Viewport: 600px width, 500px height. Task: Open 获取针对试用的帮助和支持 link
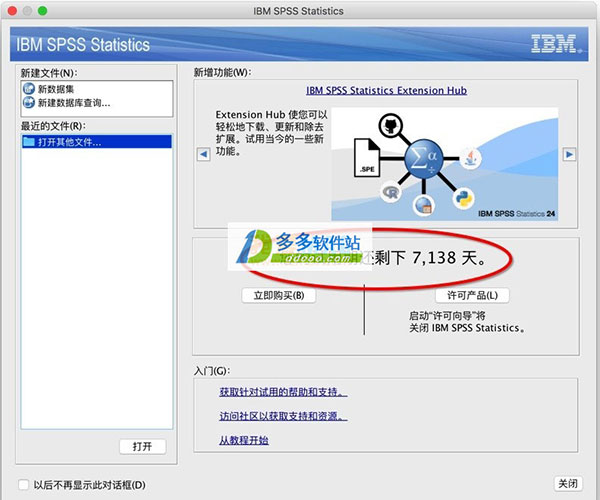pos(284,392)
